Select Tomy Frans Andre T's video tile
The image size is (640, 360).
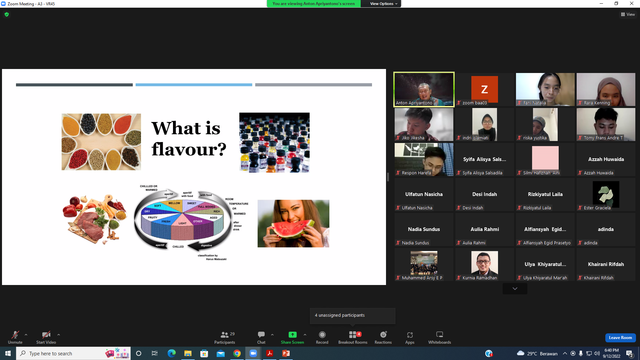[606, 124]
